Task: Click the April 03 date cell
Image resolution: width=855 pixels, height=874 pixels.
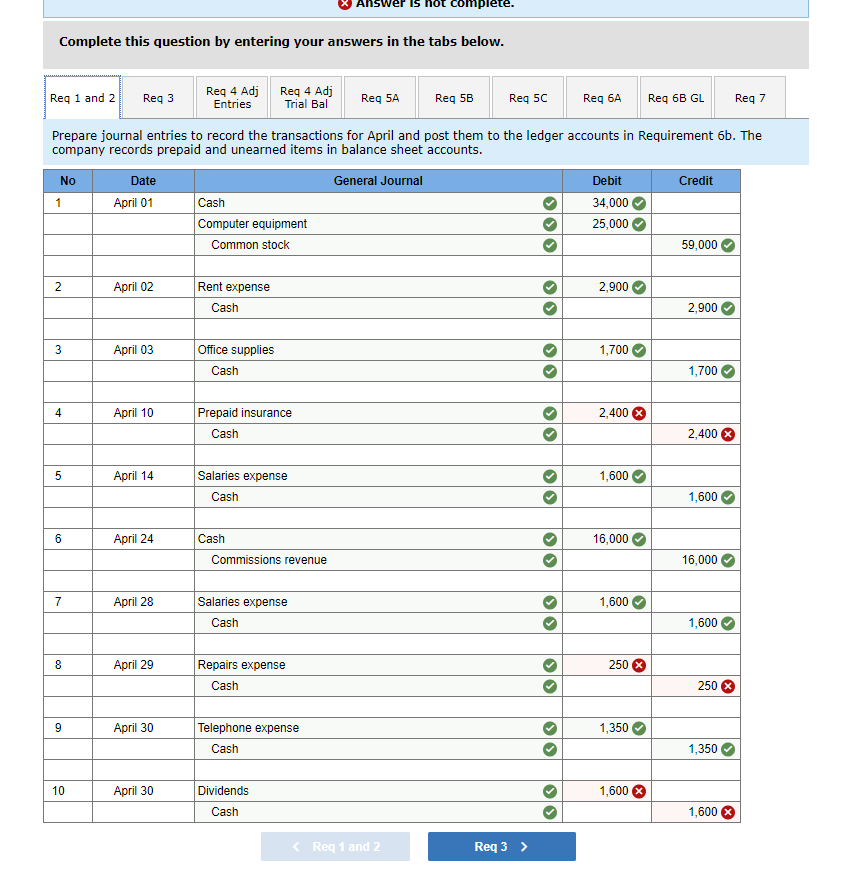Action: 143,350
